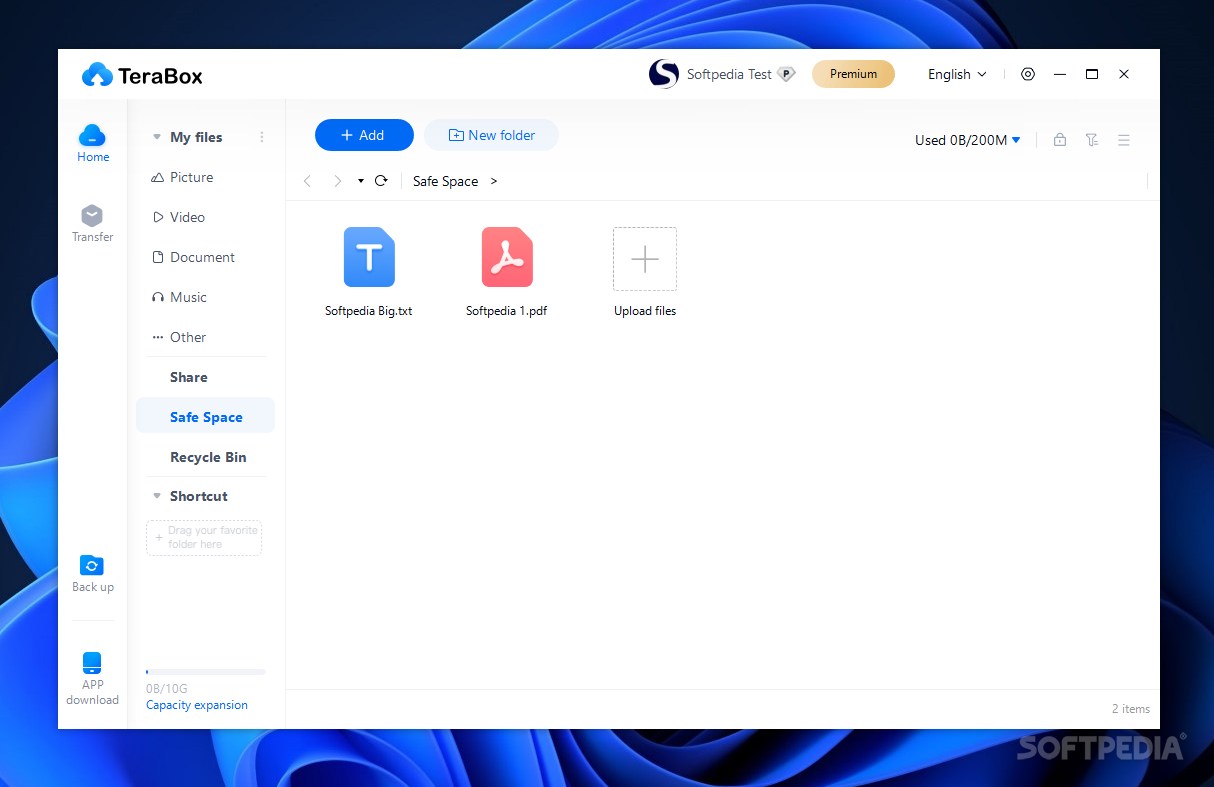
Task: Collapse the My files section
Action: click(x=157, y=137)
